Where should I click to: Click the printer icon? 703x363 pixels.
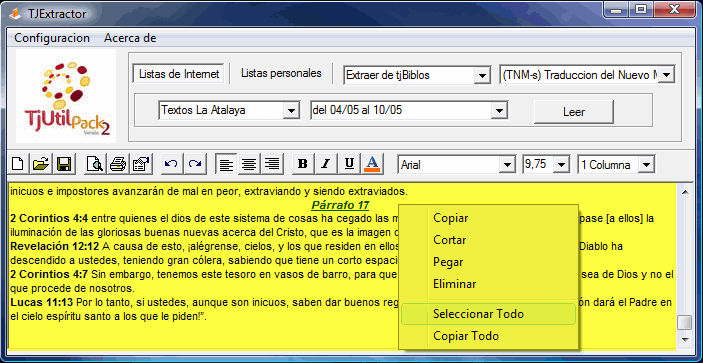(x=118, y=164)
